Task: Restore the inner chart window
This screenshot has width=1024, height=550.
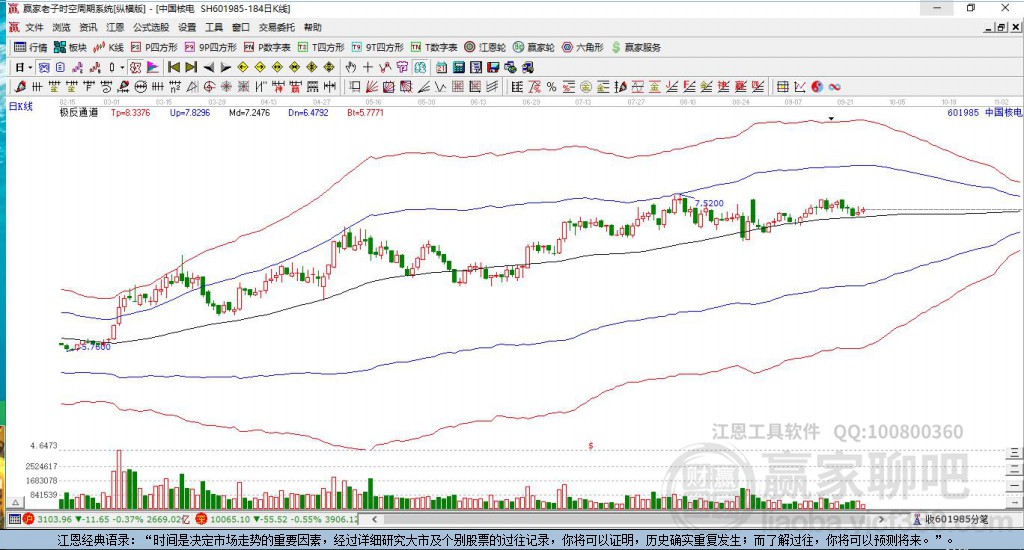Action: pyautogui.click(x=1001, y=27)
